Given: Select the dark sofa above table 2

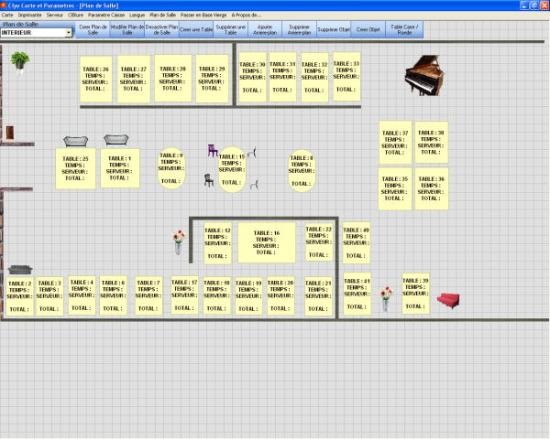Looking at the screenshot, I should [x=20, y=270].
